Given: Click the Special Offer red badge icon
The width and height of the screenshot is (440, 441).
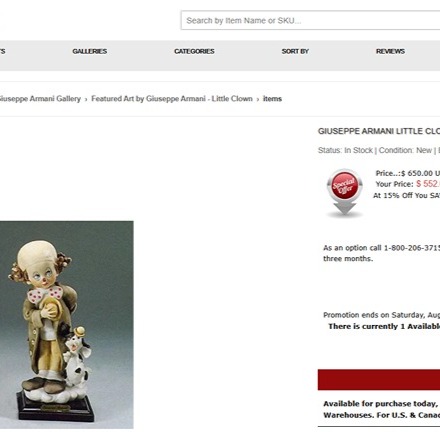Looking at the screenshot, I should [345, 185].
